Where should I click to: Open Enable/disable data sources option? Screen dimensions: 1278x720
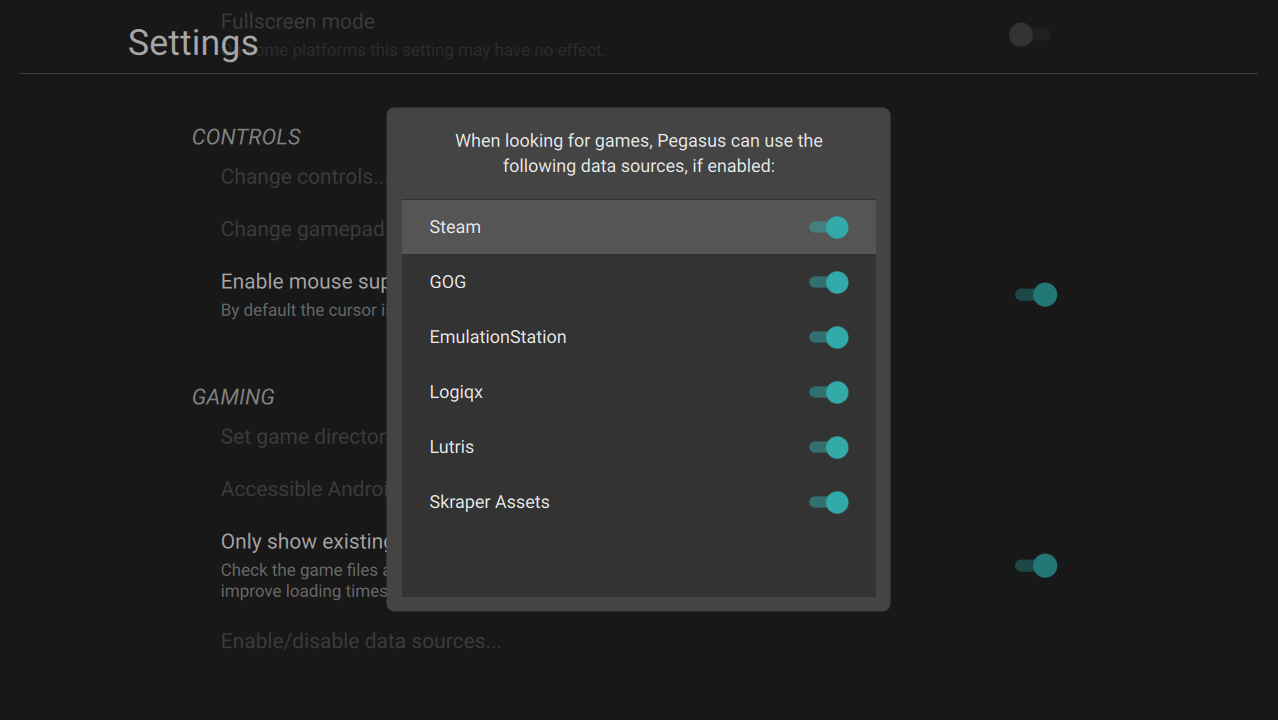coord(361,641)
